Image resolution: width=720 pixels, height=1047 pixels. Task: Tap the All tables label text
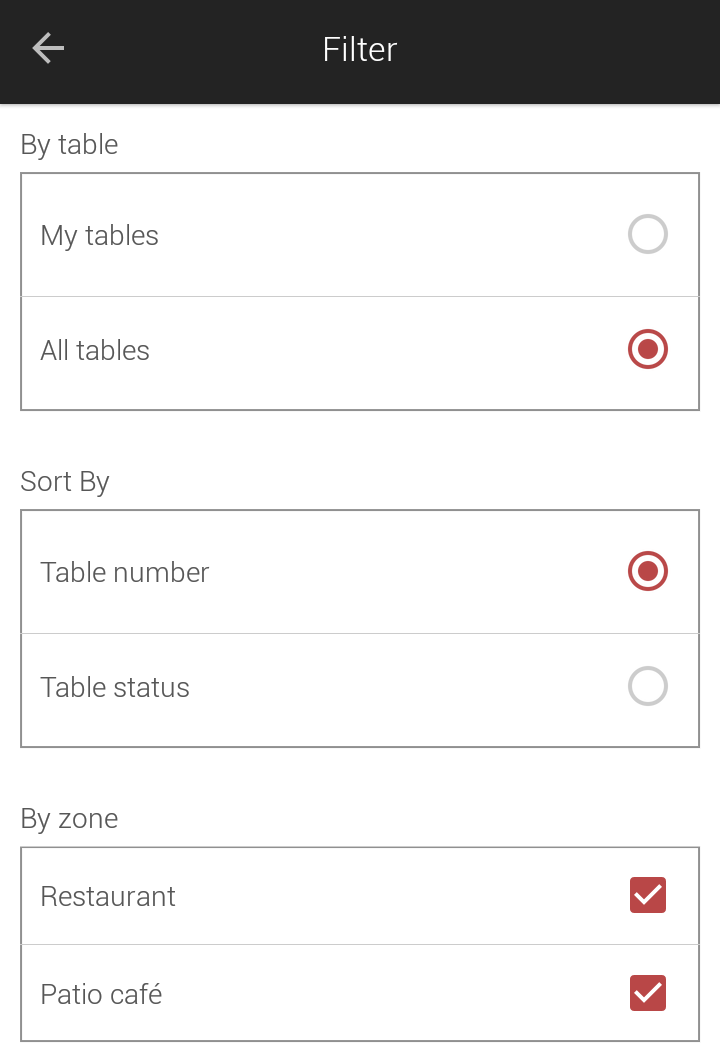click(95, 351)
